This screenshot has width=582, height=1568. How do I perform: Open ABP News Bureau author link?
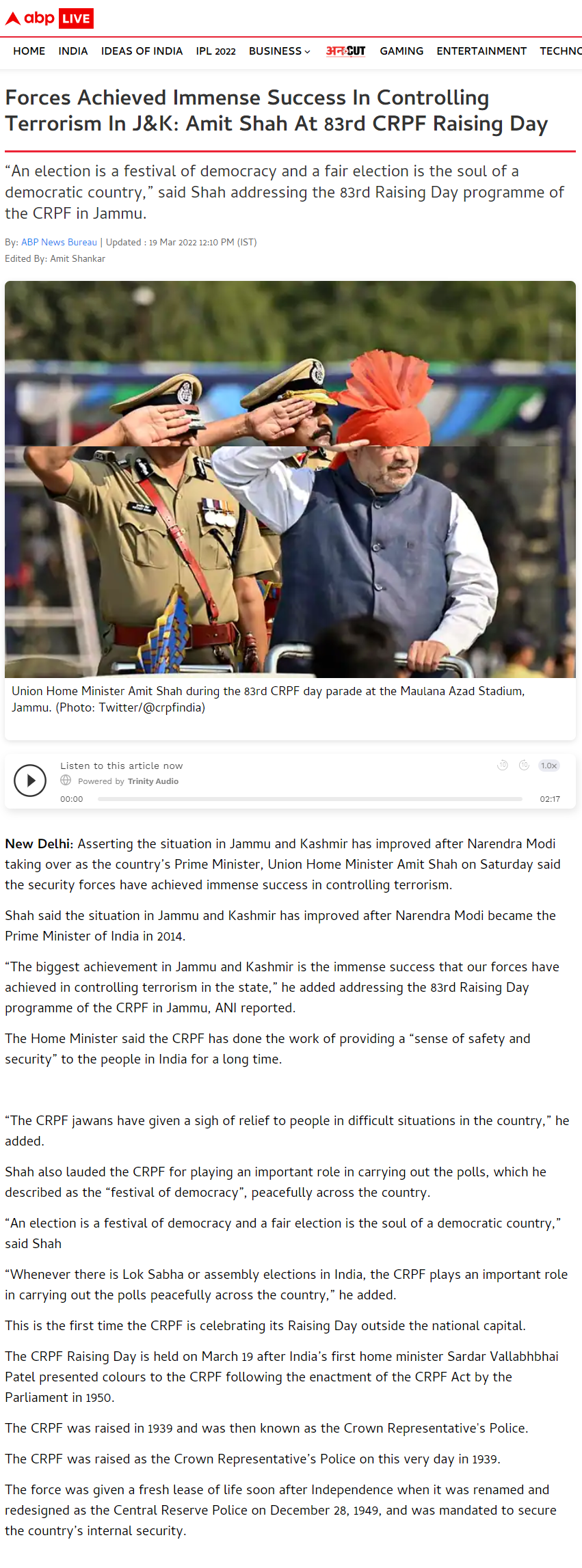click(x=59, y=242)
